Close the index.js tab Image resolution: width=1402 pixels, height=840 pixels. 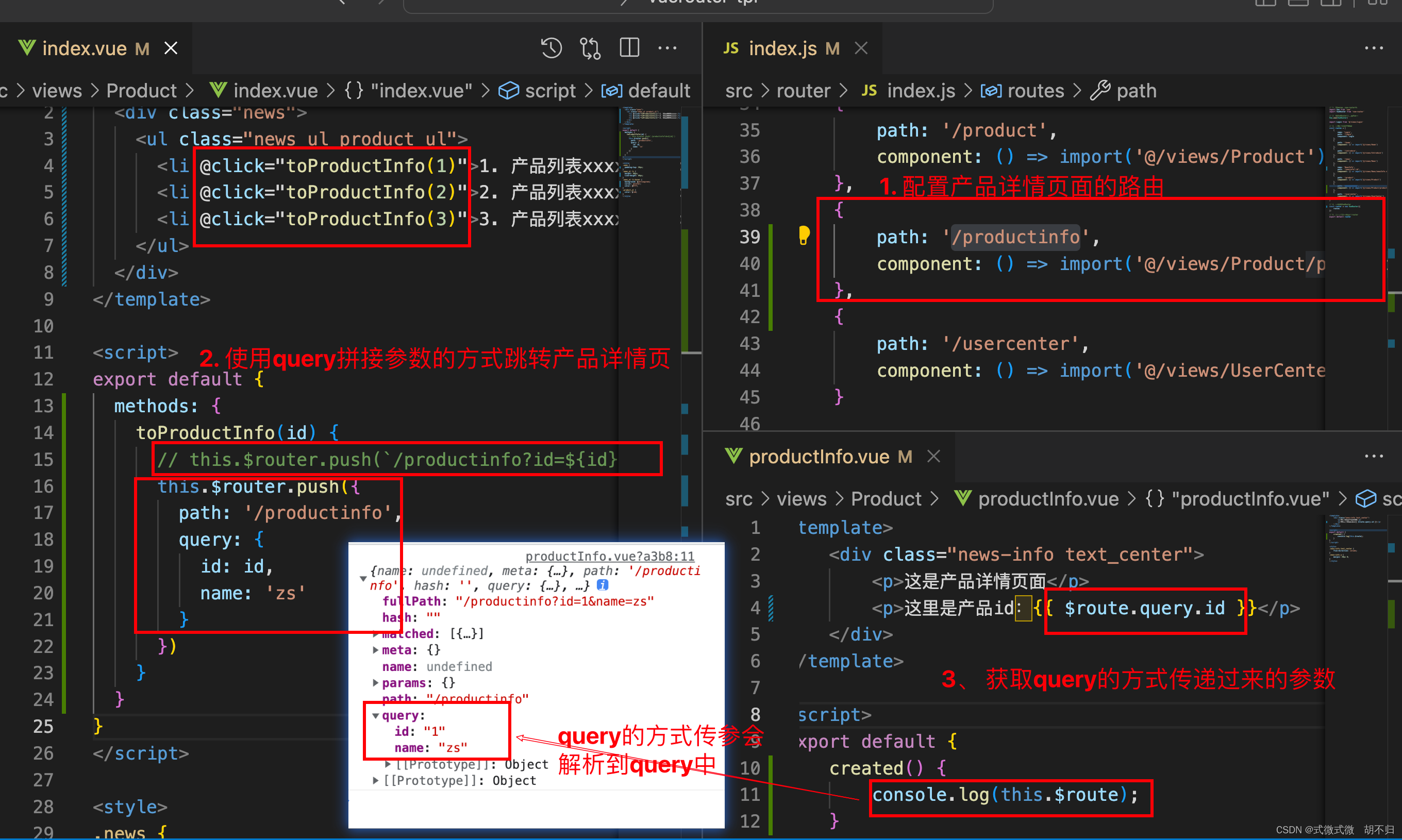(x=861, y=48)
